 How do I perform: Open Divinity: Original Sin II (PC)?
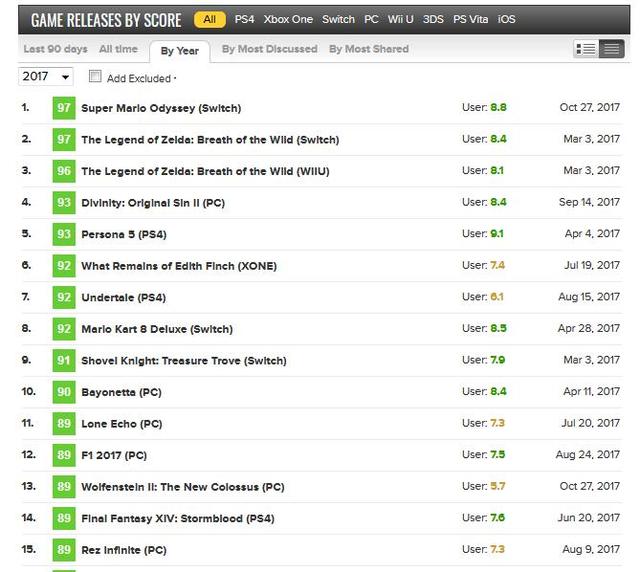(153, 203)
